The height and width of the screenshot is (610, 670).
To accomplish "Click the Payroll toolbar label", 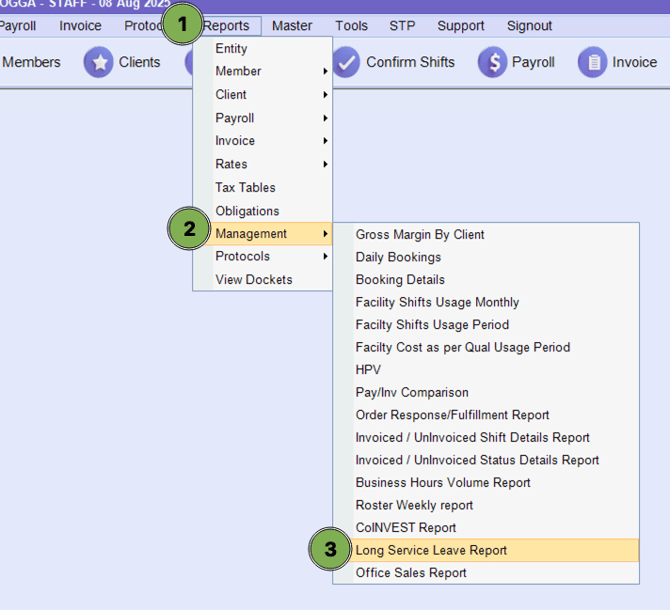I will click(x=533, y=62).
